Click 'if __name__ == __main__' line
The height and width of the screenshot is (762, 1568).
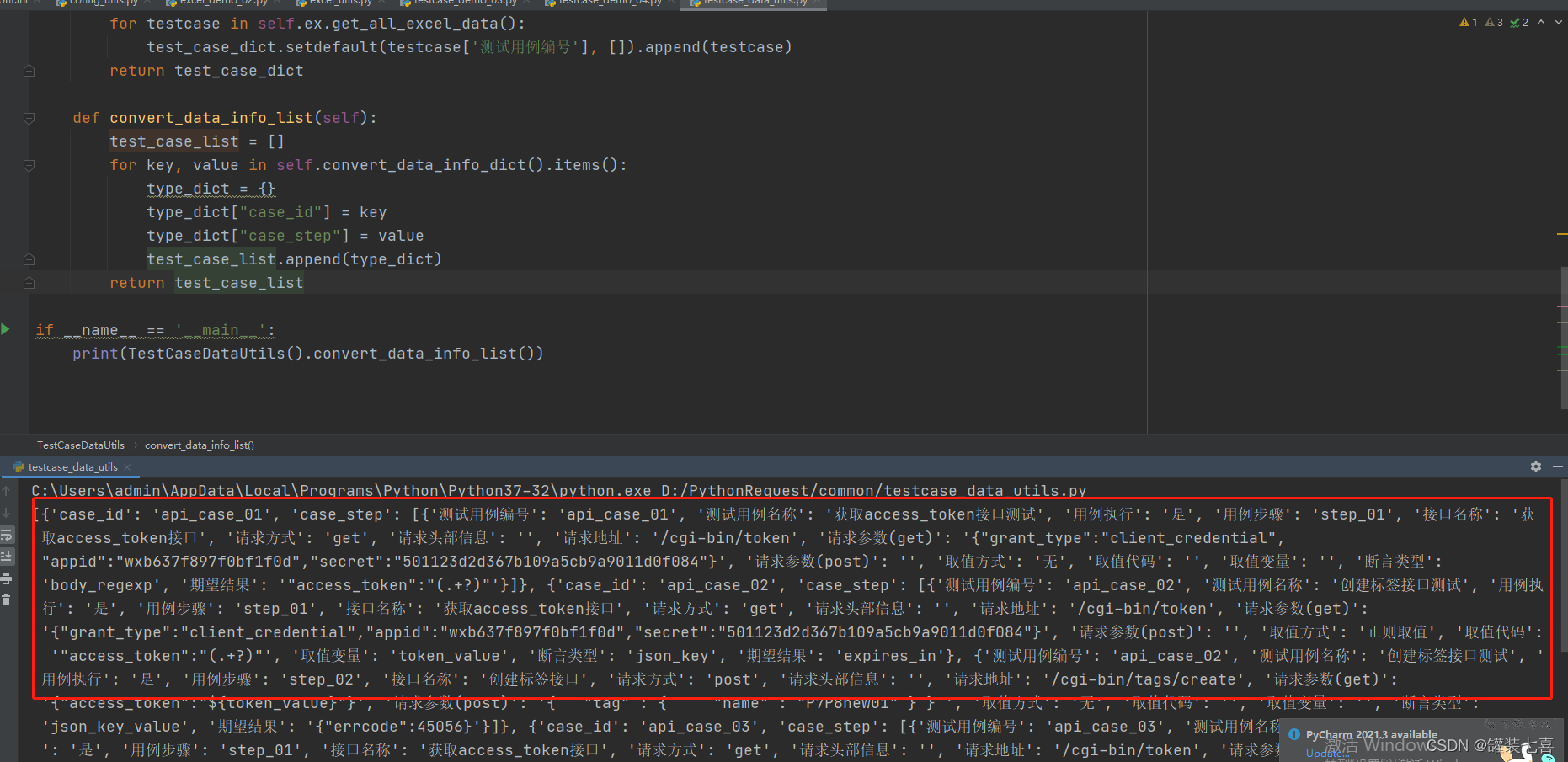pos(156,330)
